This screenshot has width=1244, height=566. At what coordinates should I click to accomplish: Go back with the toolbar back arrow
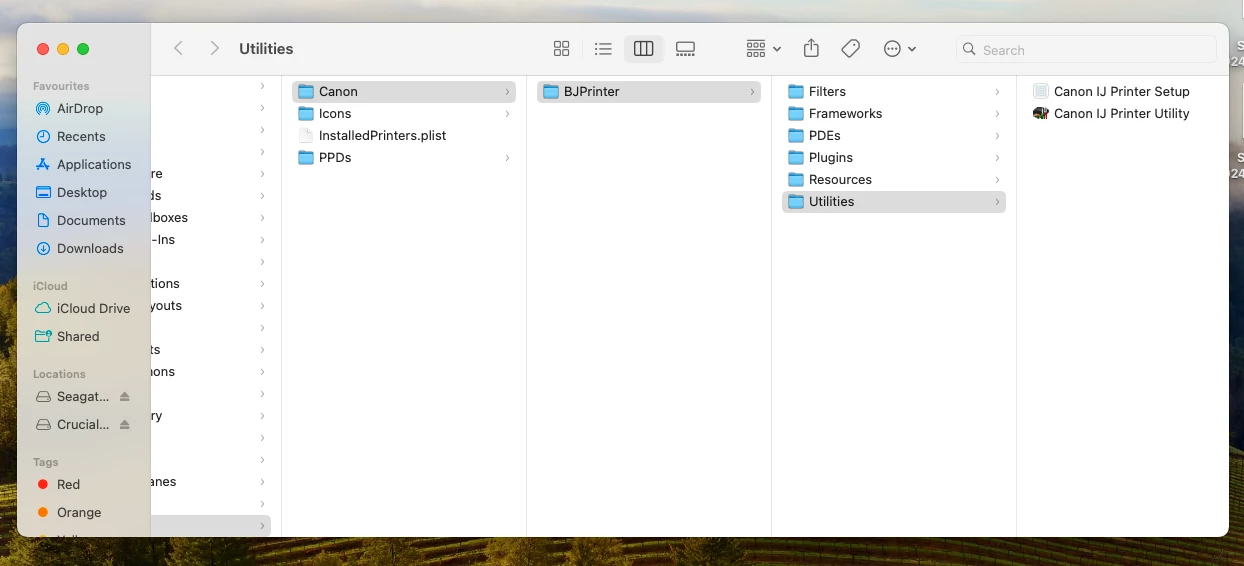tap(178, 48)
